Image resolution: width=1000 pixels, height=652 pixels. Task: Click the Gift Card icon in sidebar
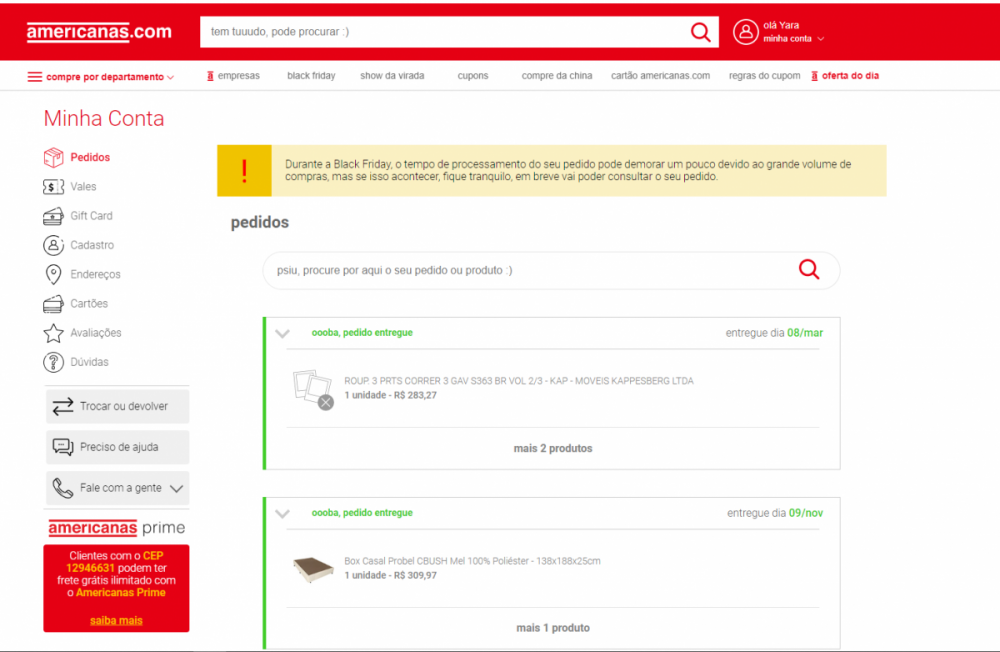(x=54, y=216)
